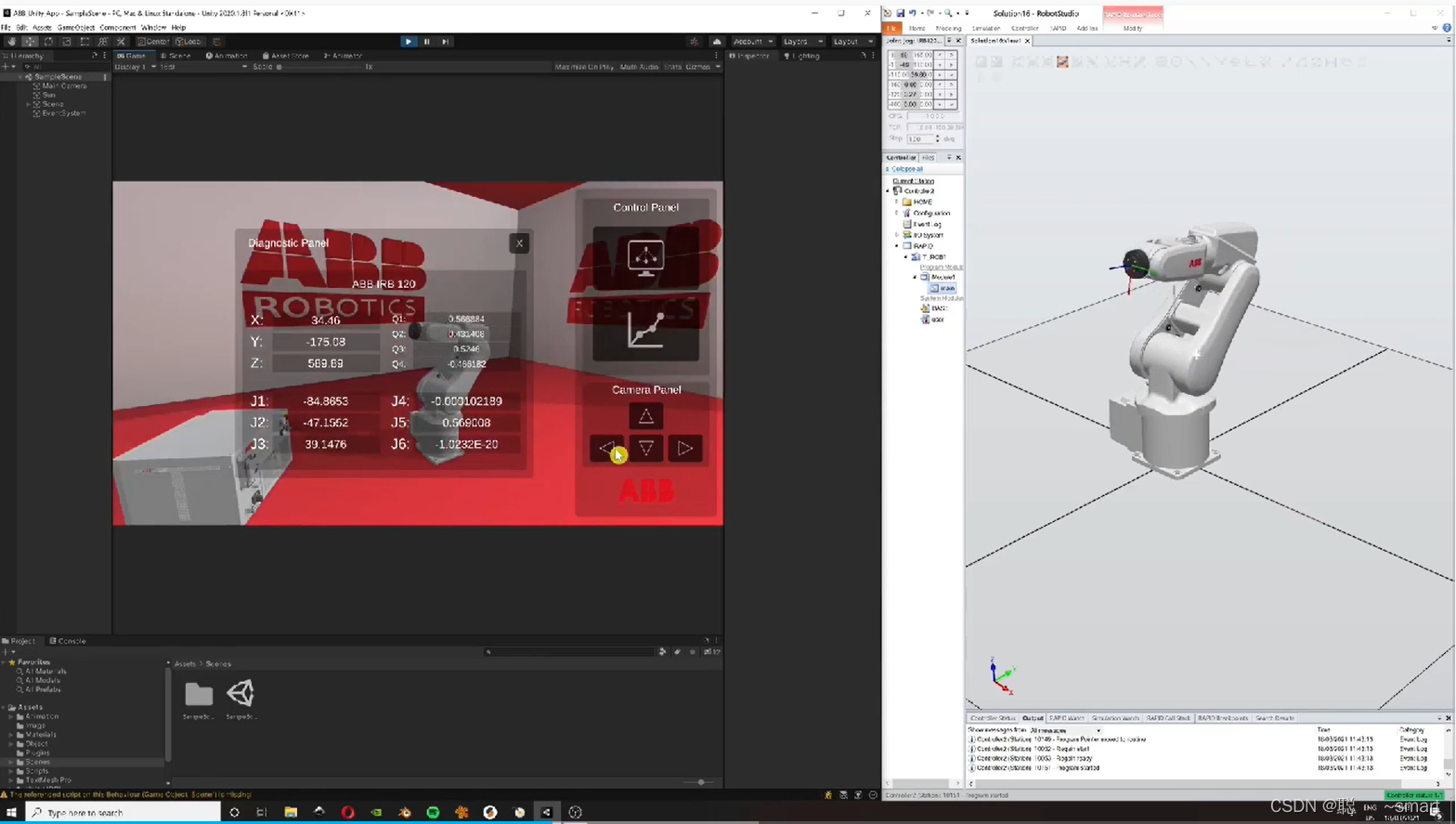
Task: Select the Hand tool in Unity toolbar
Action: [11, 42]
